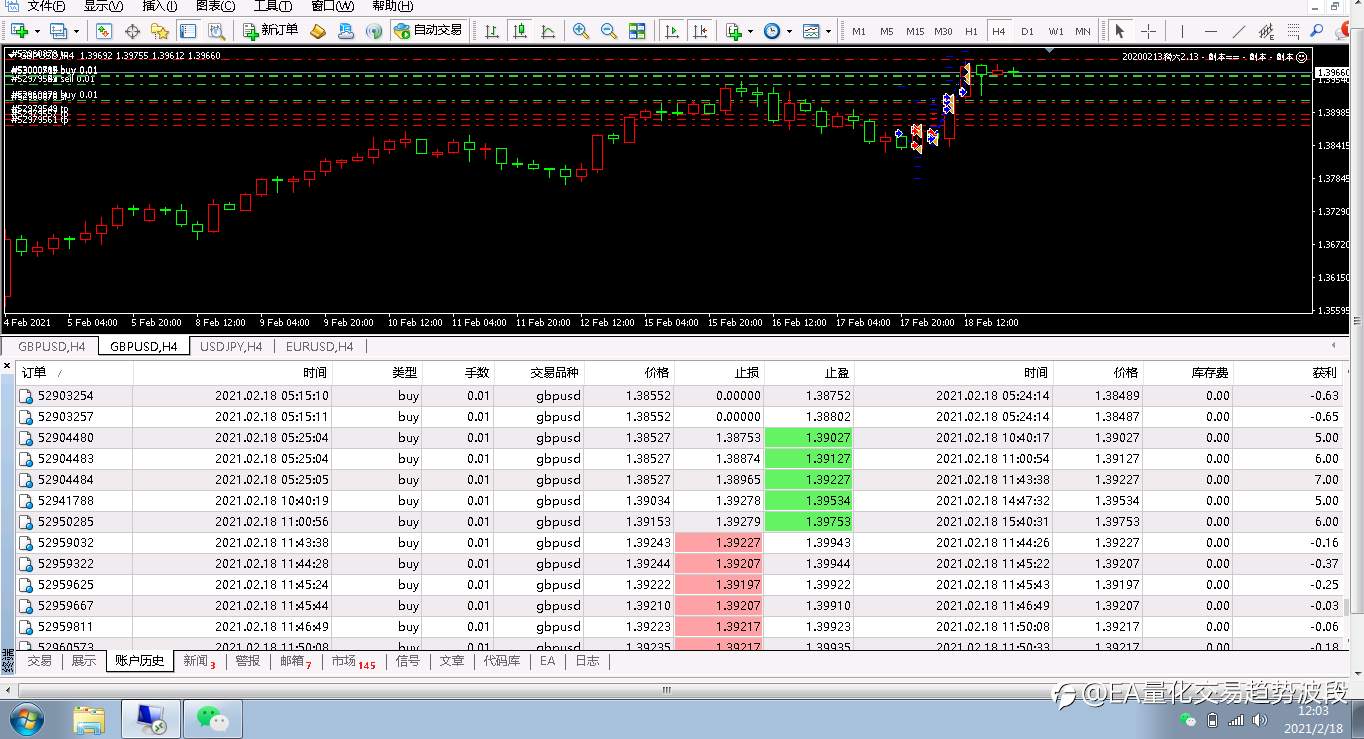1364x739 pixels.
Task: Open the 图表 menu
Action: (215, 6)
